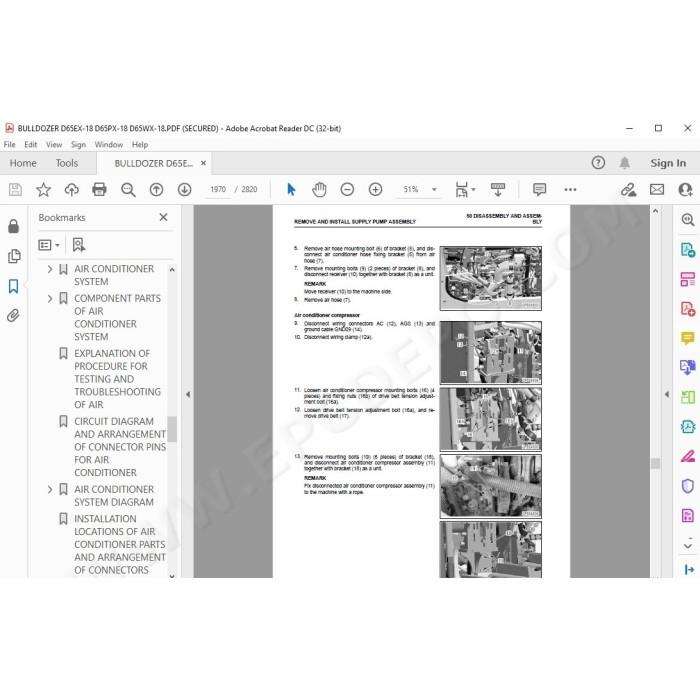The image size is (700, 700).
Task: Activate the Hand pan tool
Action: (x=319, y=190)
